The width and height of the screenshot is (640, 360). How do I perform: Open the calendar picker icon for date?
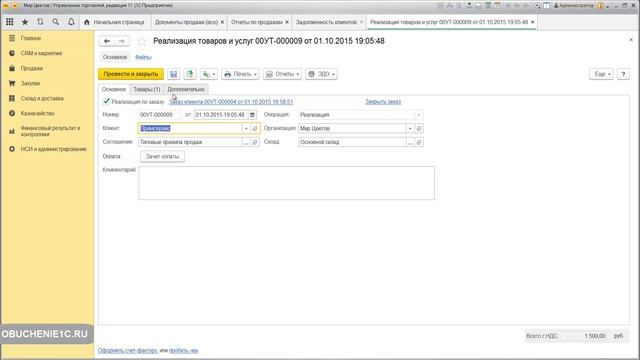click(x=253, y=115)
